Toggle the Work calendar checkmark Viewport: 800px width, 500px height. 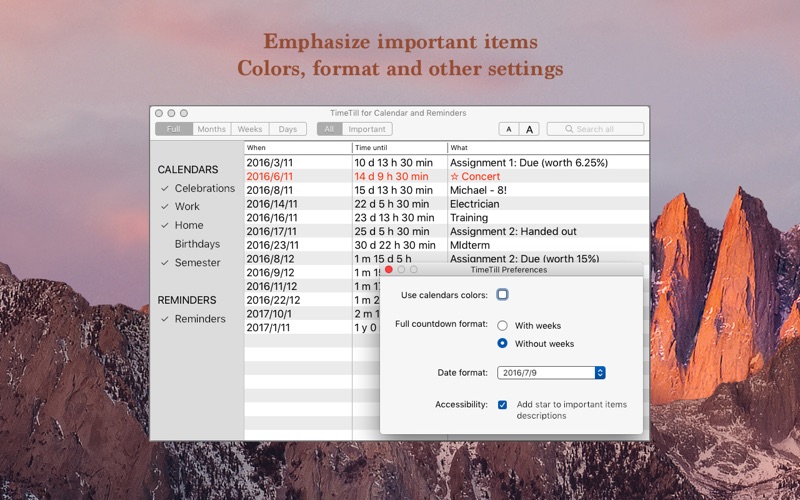[x=165, y=207]
